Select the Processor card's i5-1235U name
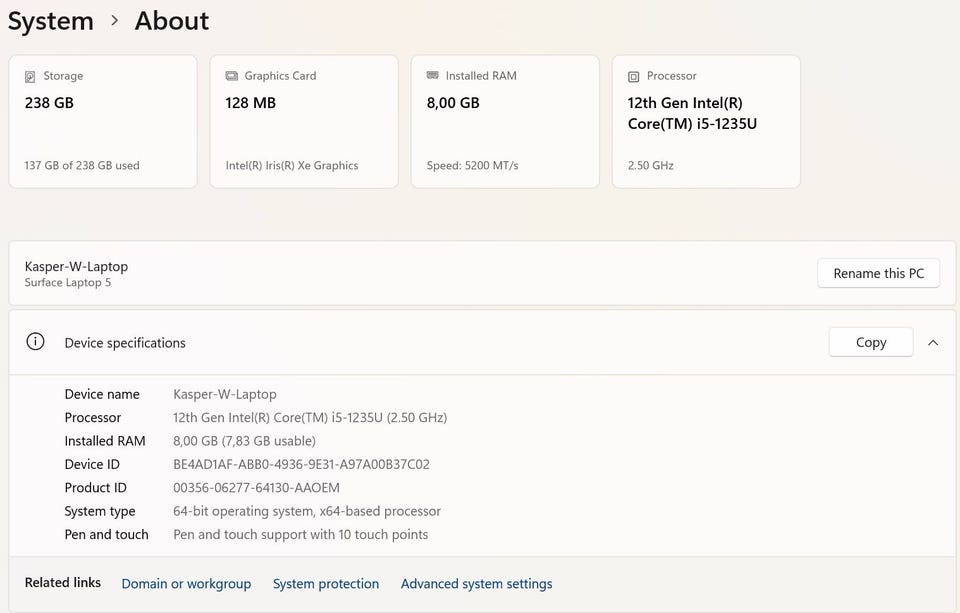Screen dimensions: 960x613 click(692, 113)
